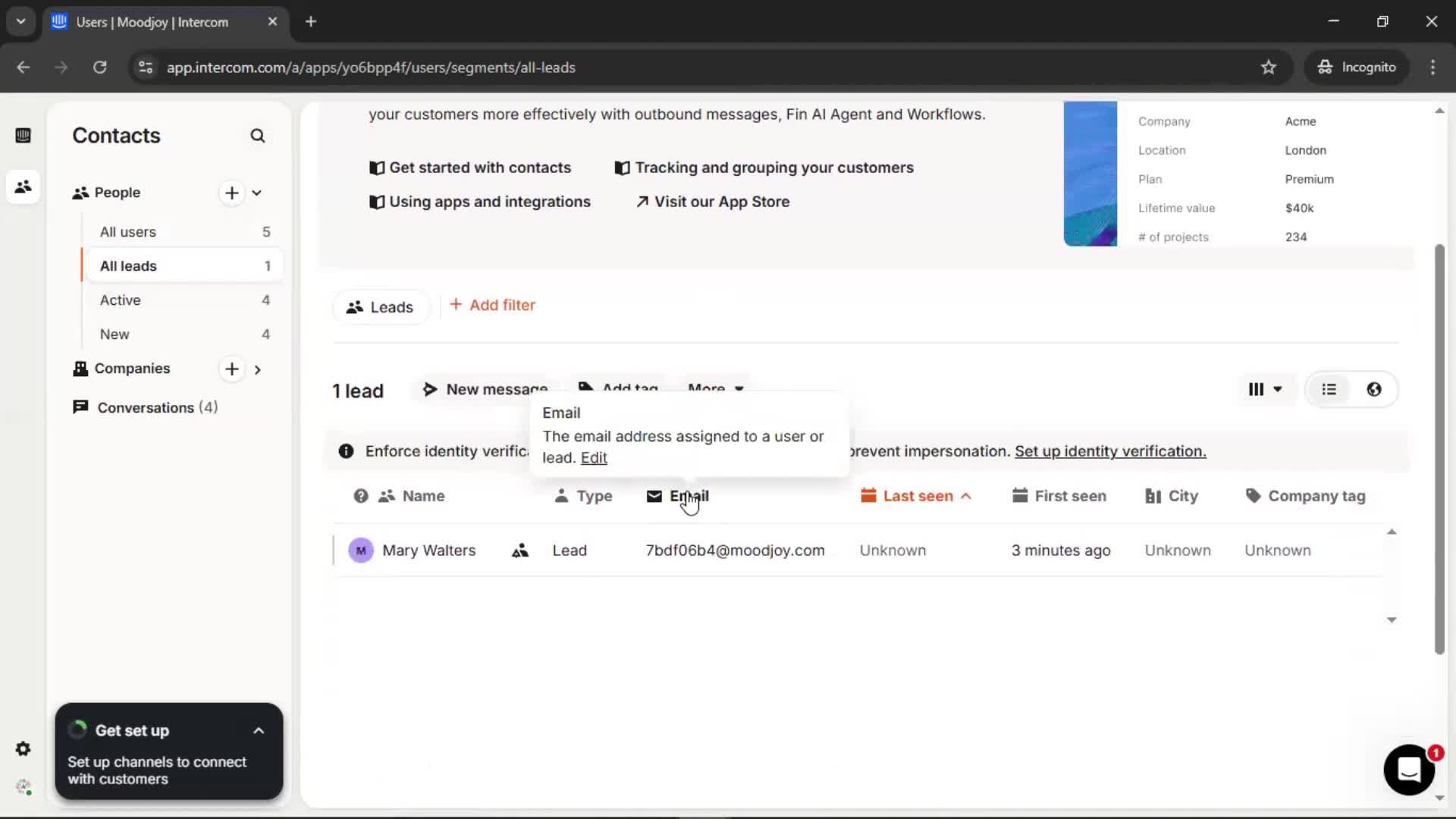Image resolution: width=1456 pixels, height=819 pixels.
Task: Sort by First seen column
Action: pyautogui.click(x=1059, y=496)
